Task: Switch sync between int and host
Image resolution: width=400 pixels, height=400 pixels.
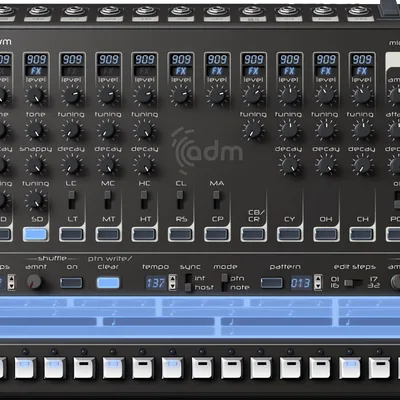Action: pyautogui.click(x=189, y=282)
